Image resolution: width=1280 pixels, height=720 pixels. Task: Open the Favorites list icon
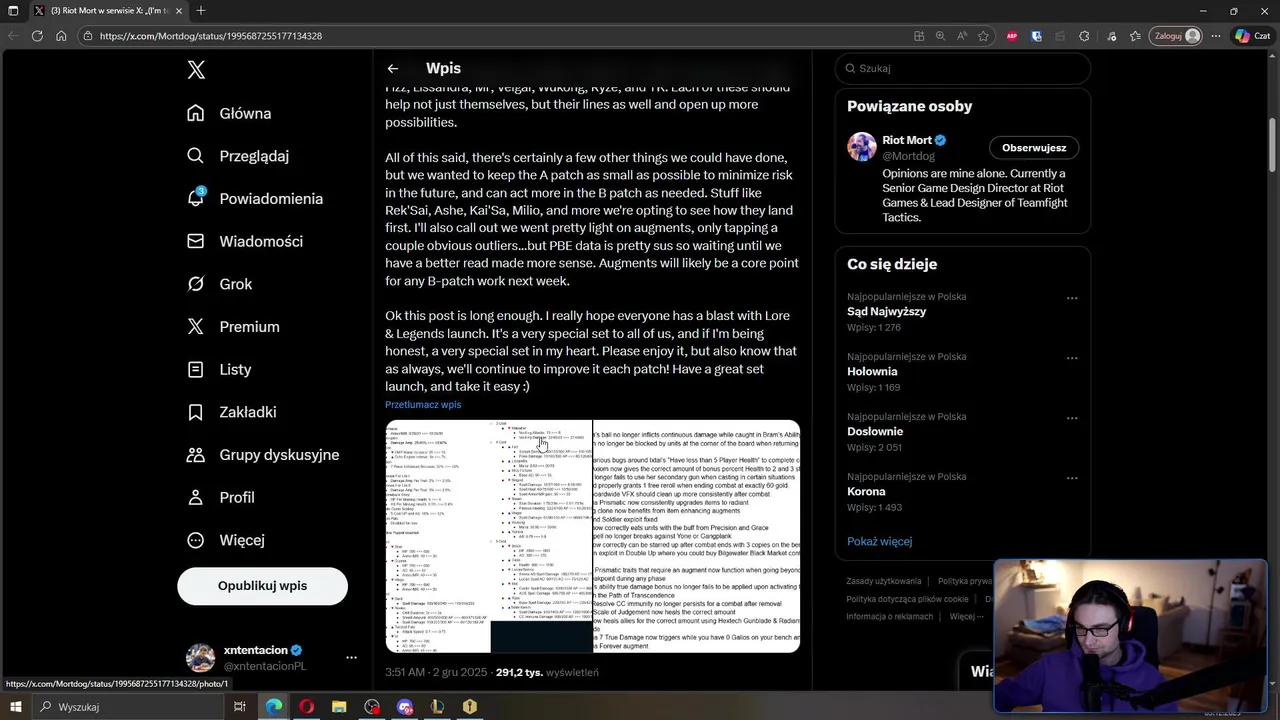tap(1135, 36)
